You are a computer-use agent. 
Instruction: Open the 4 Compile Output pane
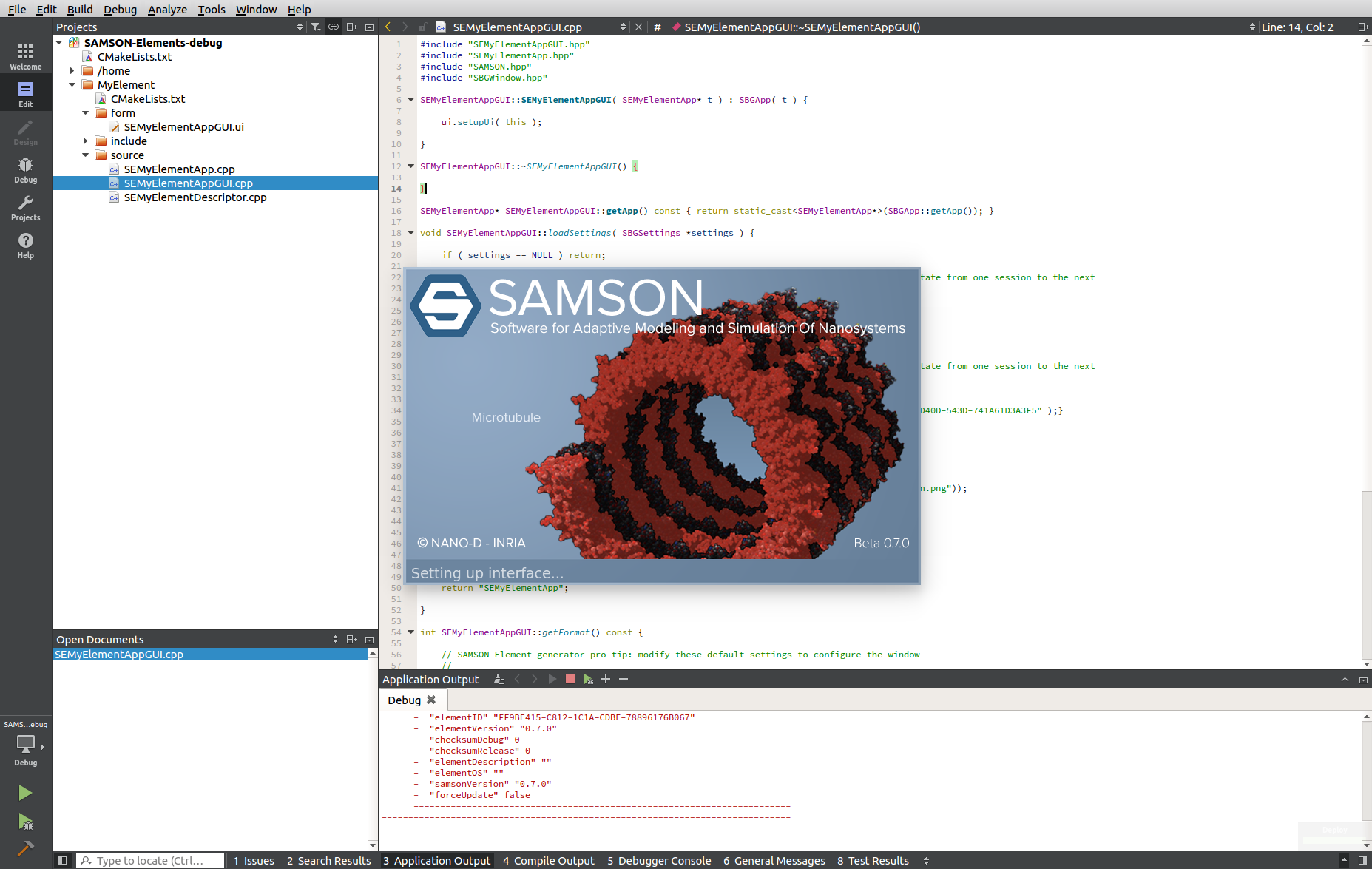549,860
